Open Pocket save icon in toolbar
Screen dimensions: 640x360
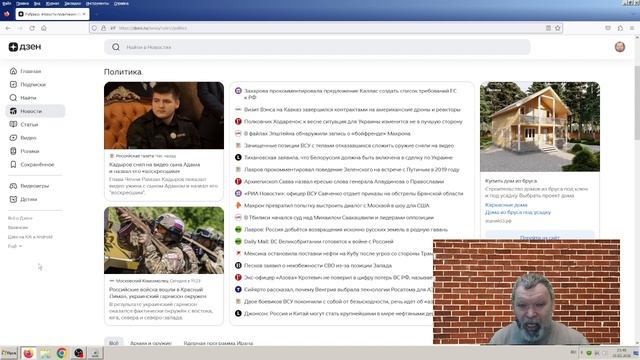click(x=608, y=28)
